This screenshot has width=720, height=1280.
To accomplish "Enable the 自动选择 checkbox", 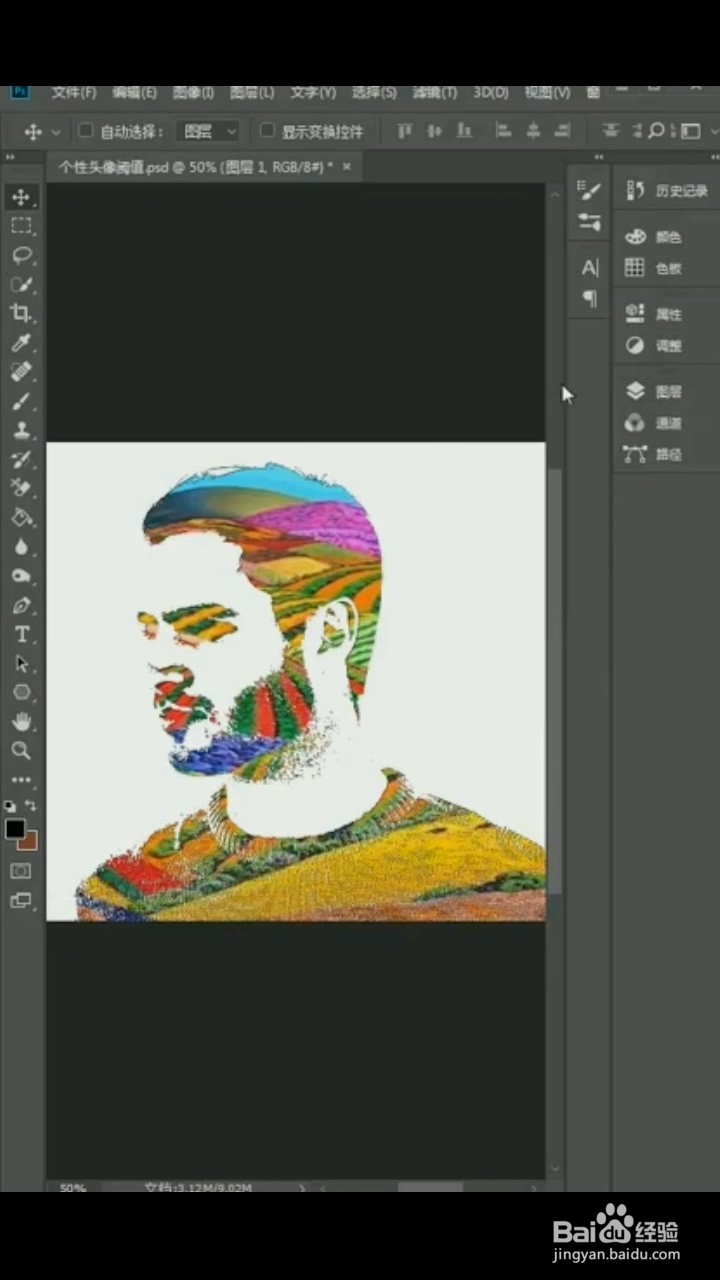I will coord(85,131).
